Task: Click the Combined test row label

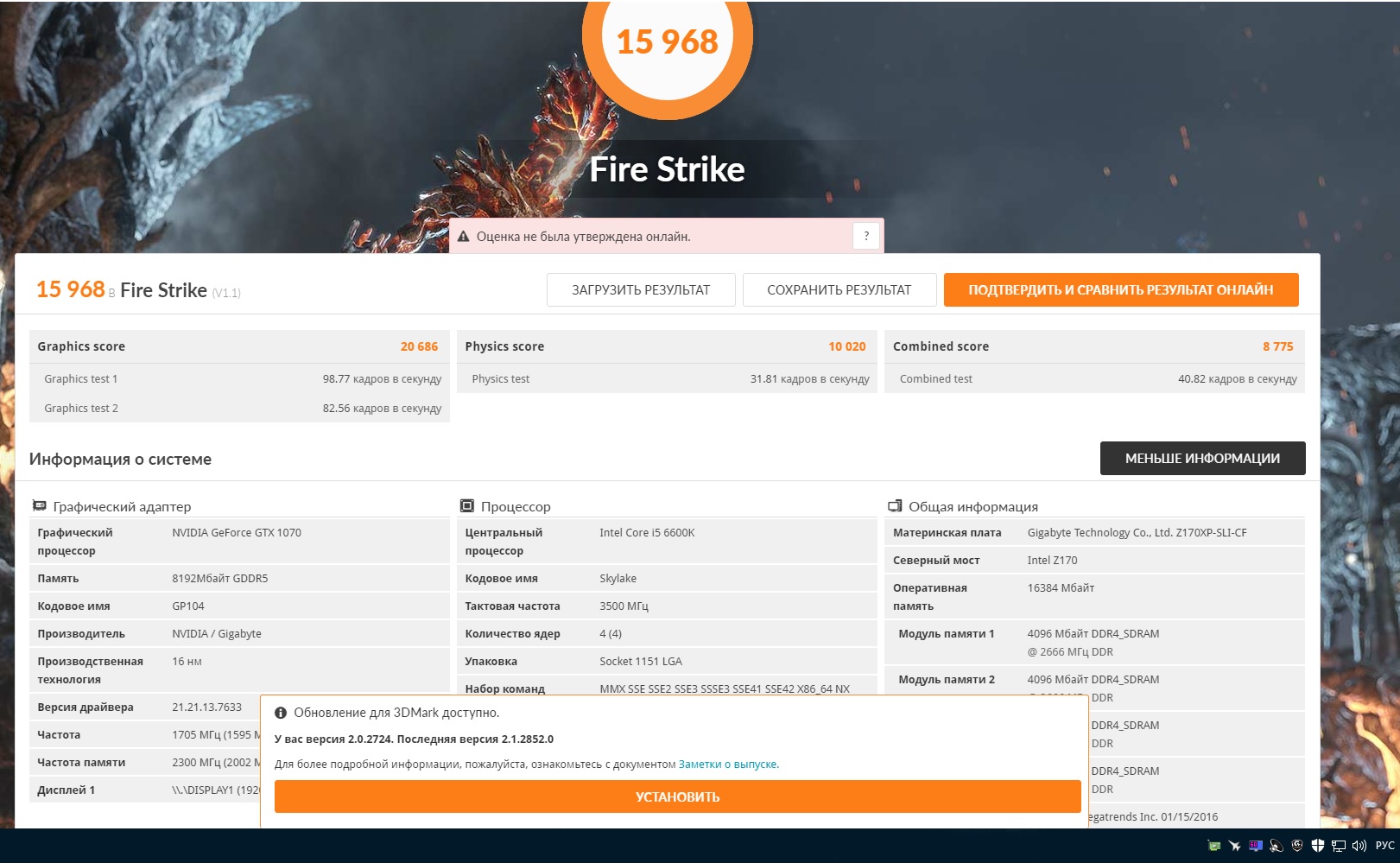Action: point(936,378)
